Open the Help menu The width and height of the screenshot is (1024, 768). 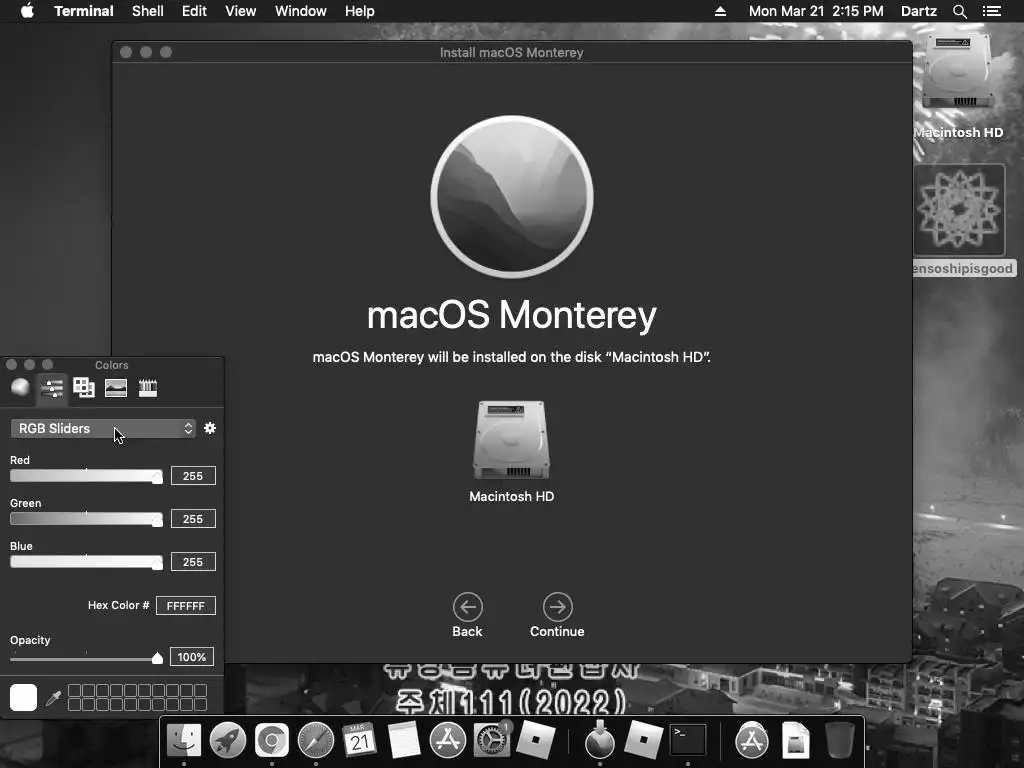(359, 11)
